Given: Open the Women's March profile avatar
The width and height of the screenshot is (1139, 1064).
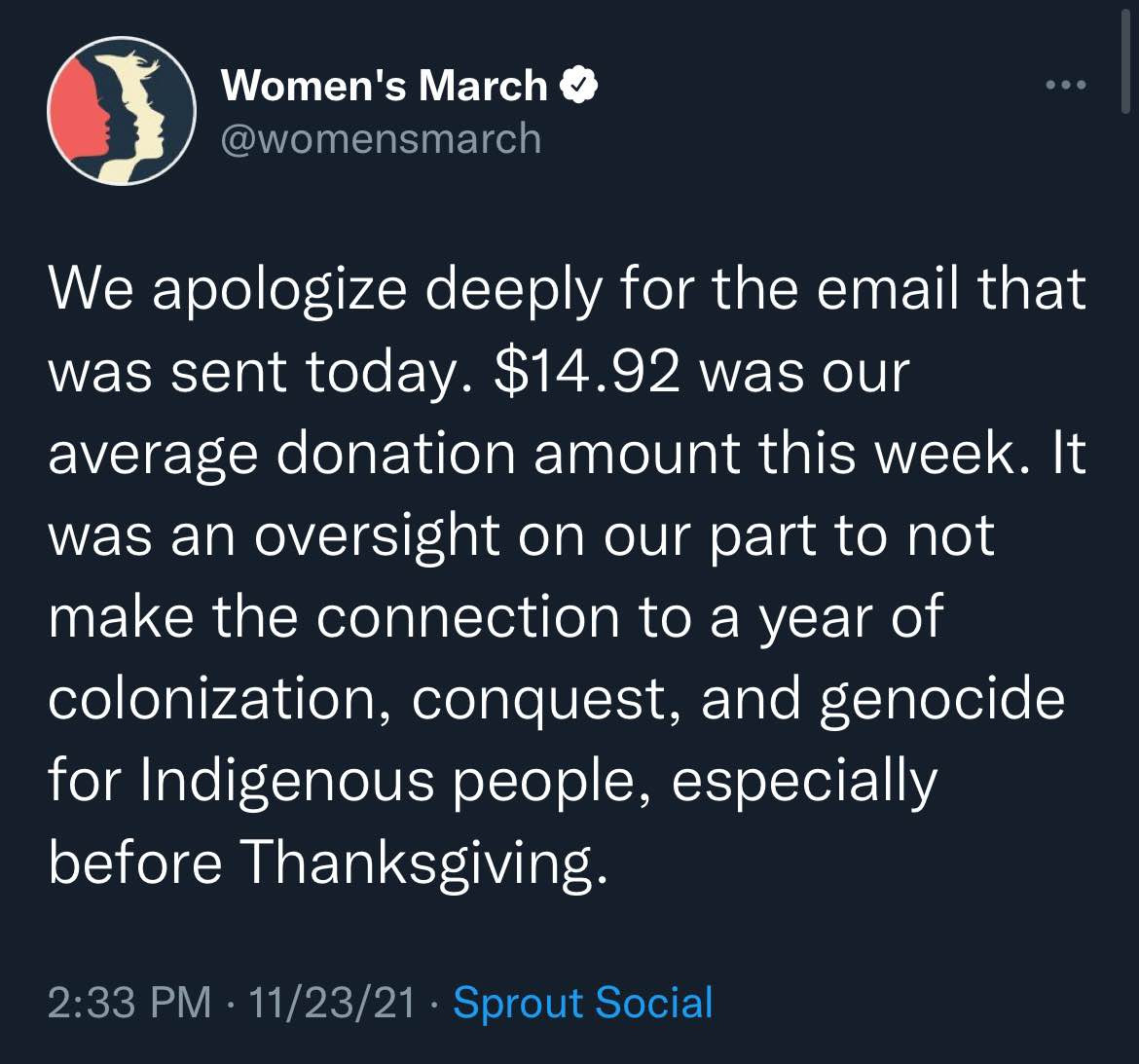Looking at the screenshot, I should pos(122,111).
